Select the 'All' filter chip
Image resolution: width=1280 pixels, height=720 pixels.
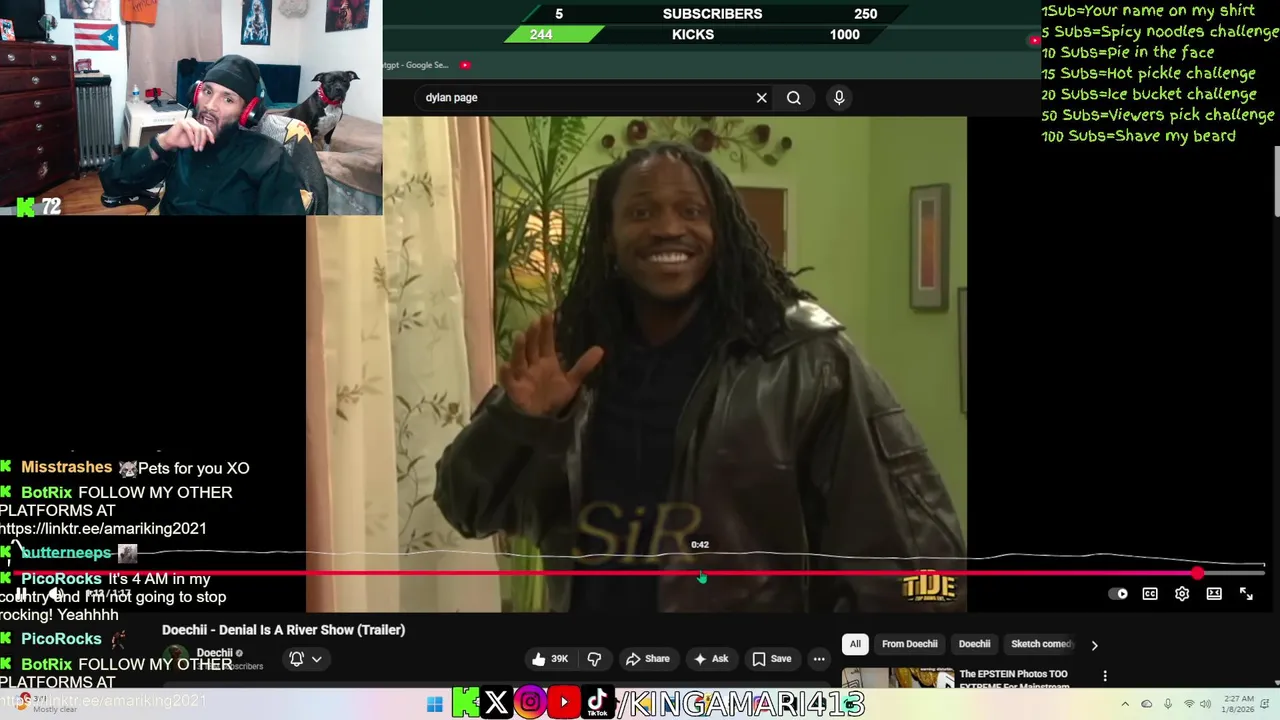click(x=855, y=644)
